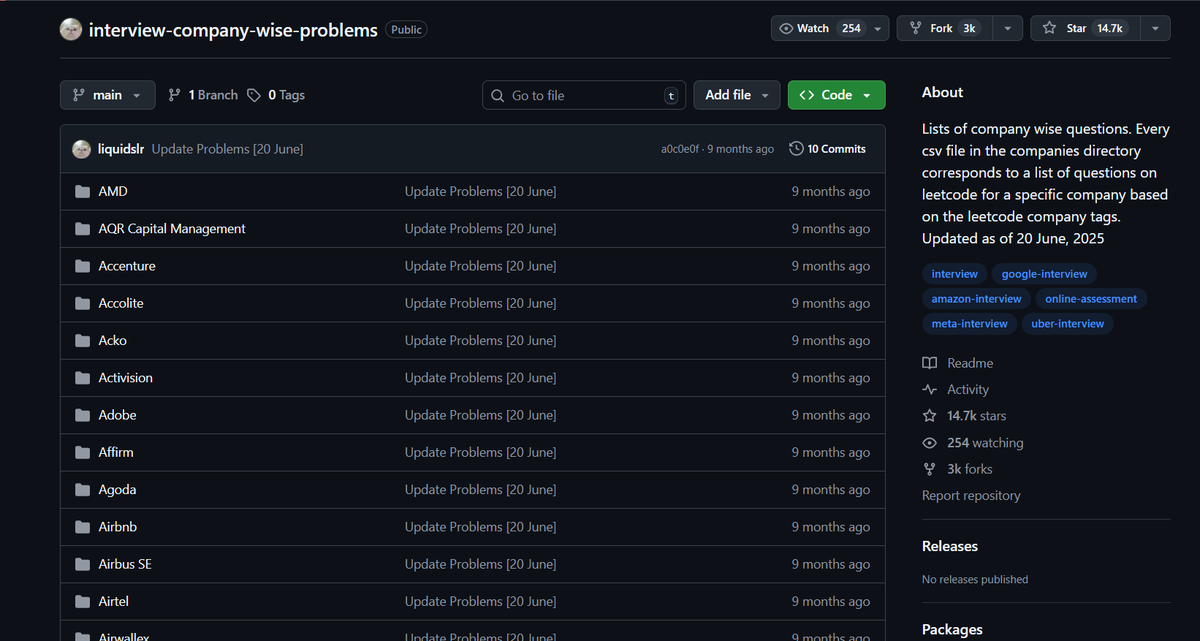This screenshot has width=1200, height=641.
Task: Click the star icon beside 14.7k stars
Action: point(930,416)
